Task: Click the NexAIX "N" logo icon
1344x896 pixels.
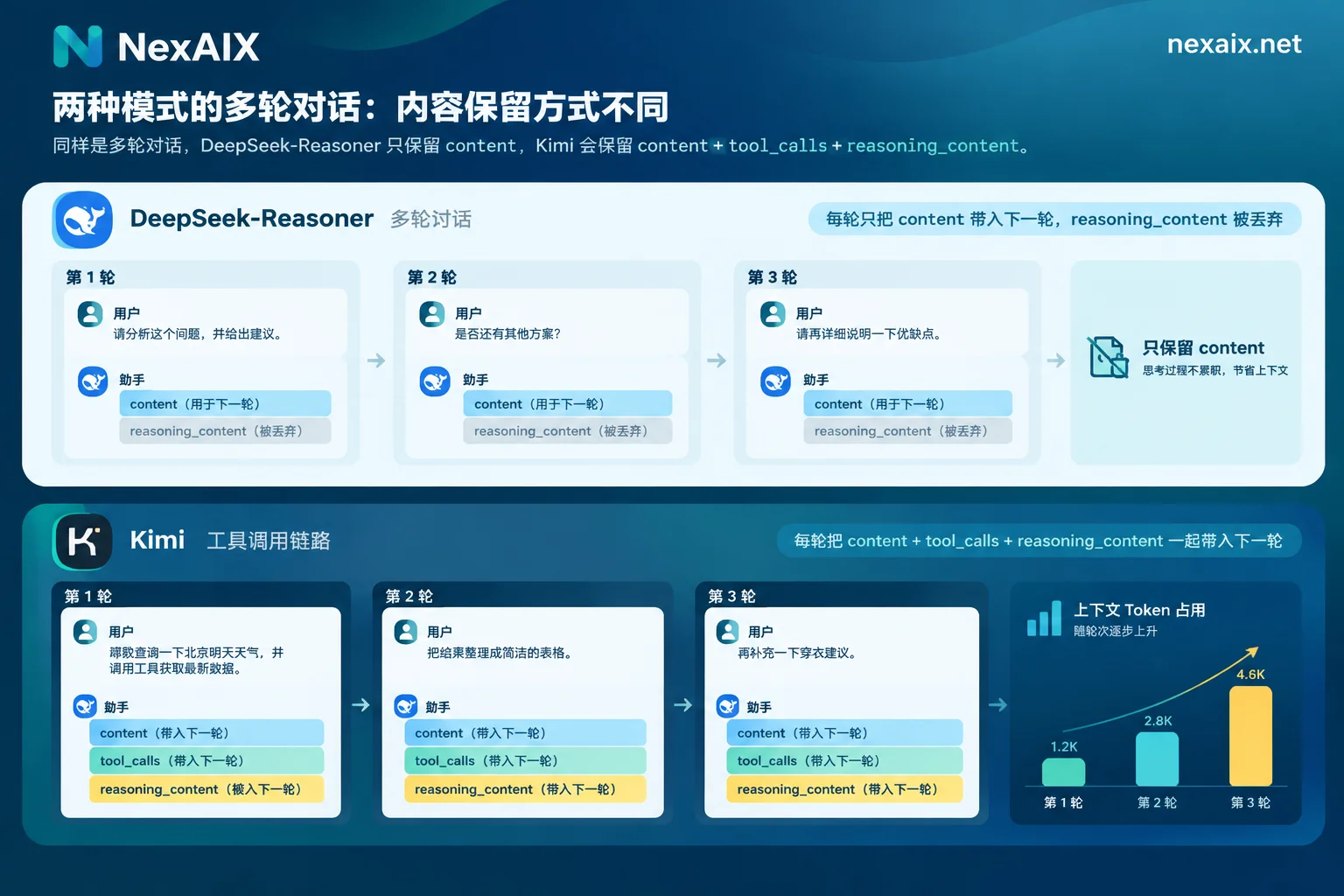Action: pos(78,46)
